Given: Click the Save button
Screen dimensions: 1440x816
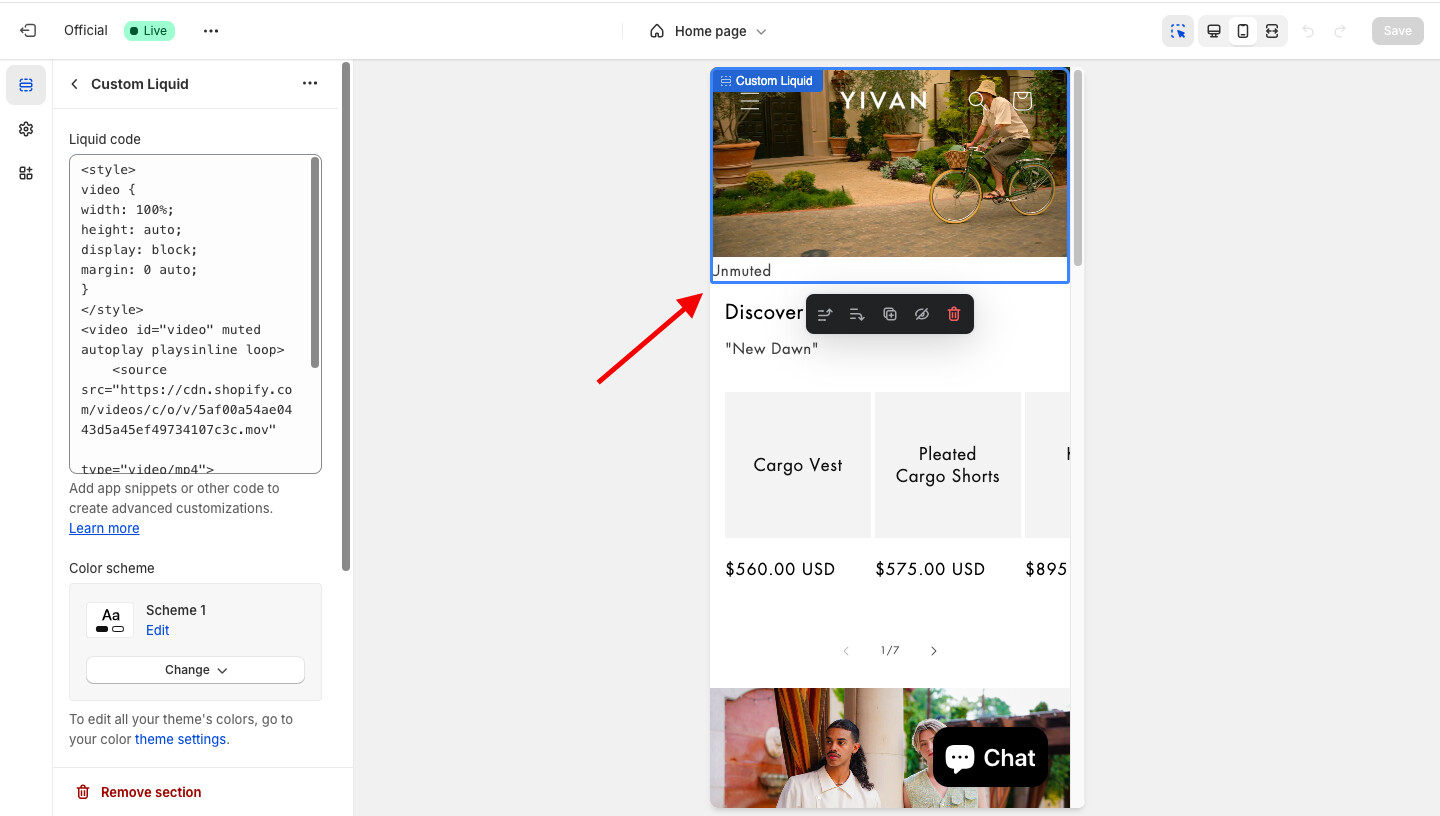Looking at the screenshot, I should pos(1397,31).
